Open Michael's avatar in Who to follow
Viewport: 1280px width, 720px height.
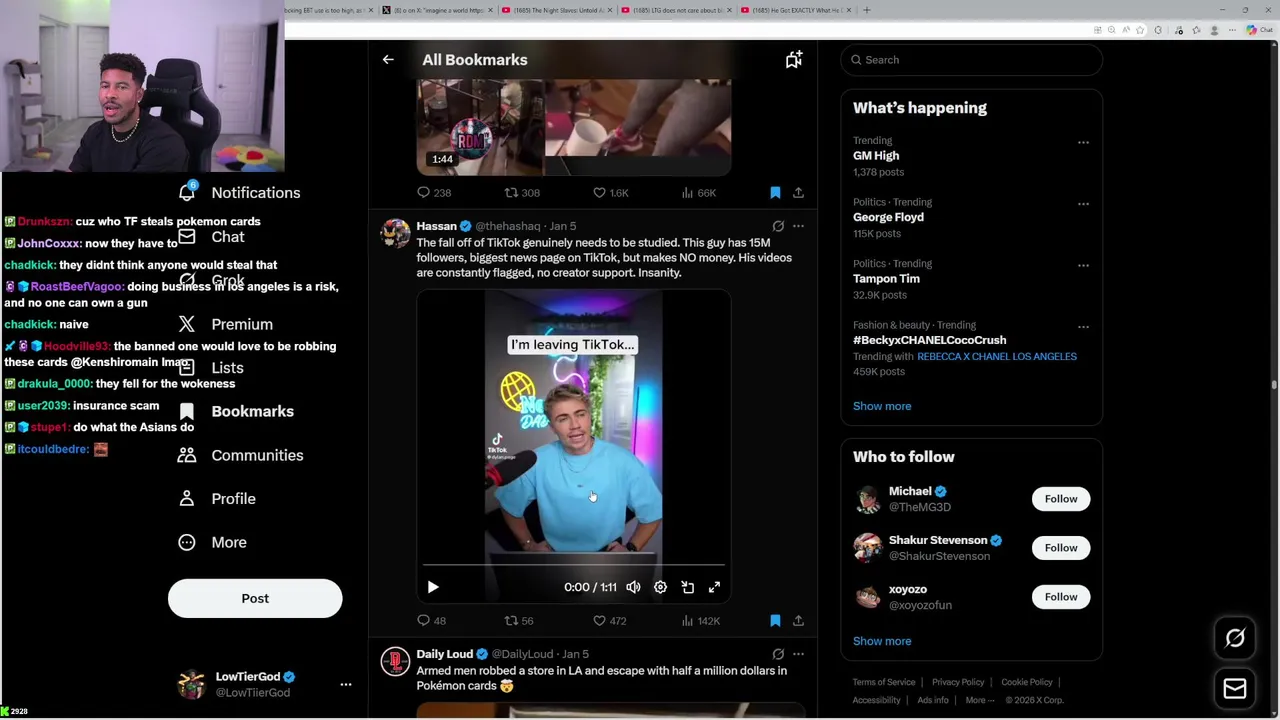(x=868, y=499)
